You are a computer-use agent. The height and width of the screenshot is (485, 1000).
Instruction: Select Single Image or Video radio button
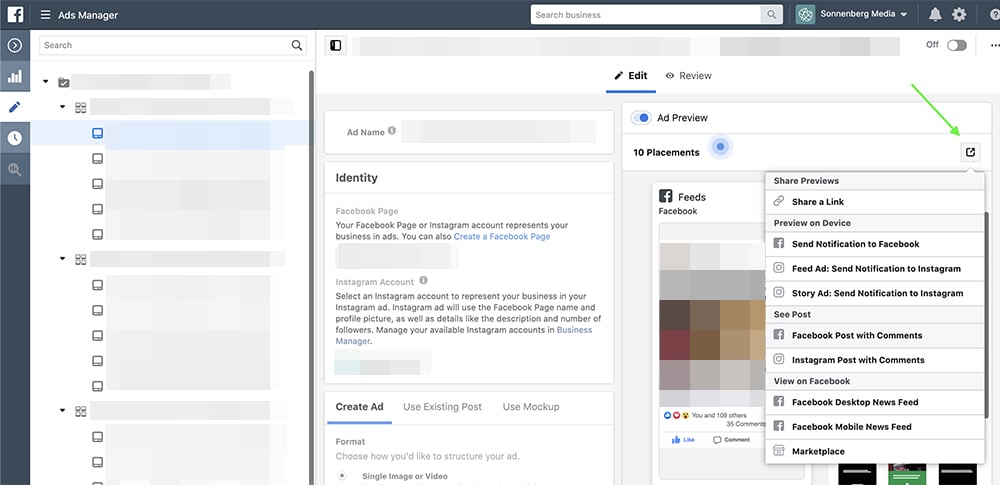click(343, 476)
